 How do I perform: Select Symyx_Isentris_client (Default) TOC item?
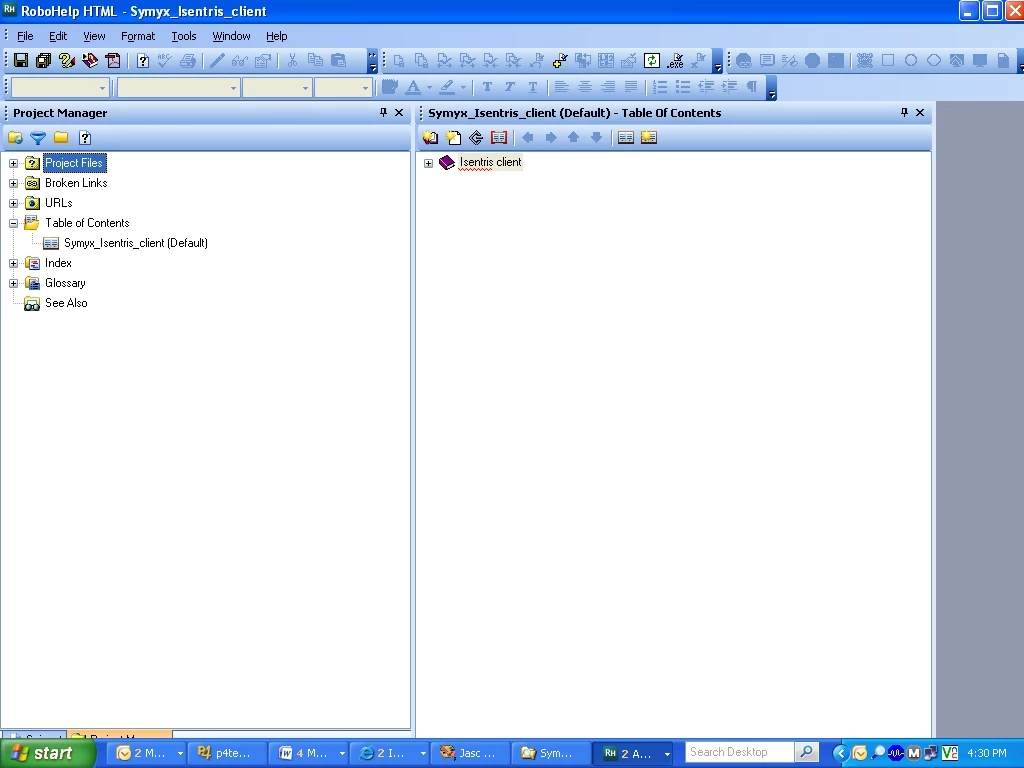(x=136, y=243)
